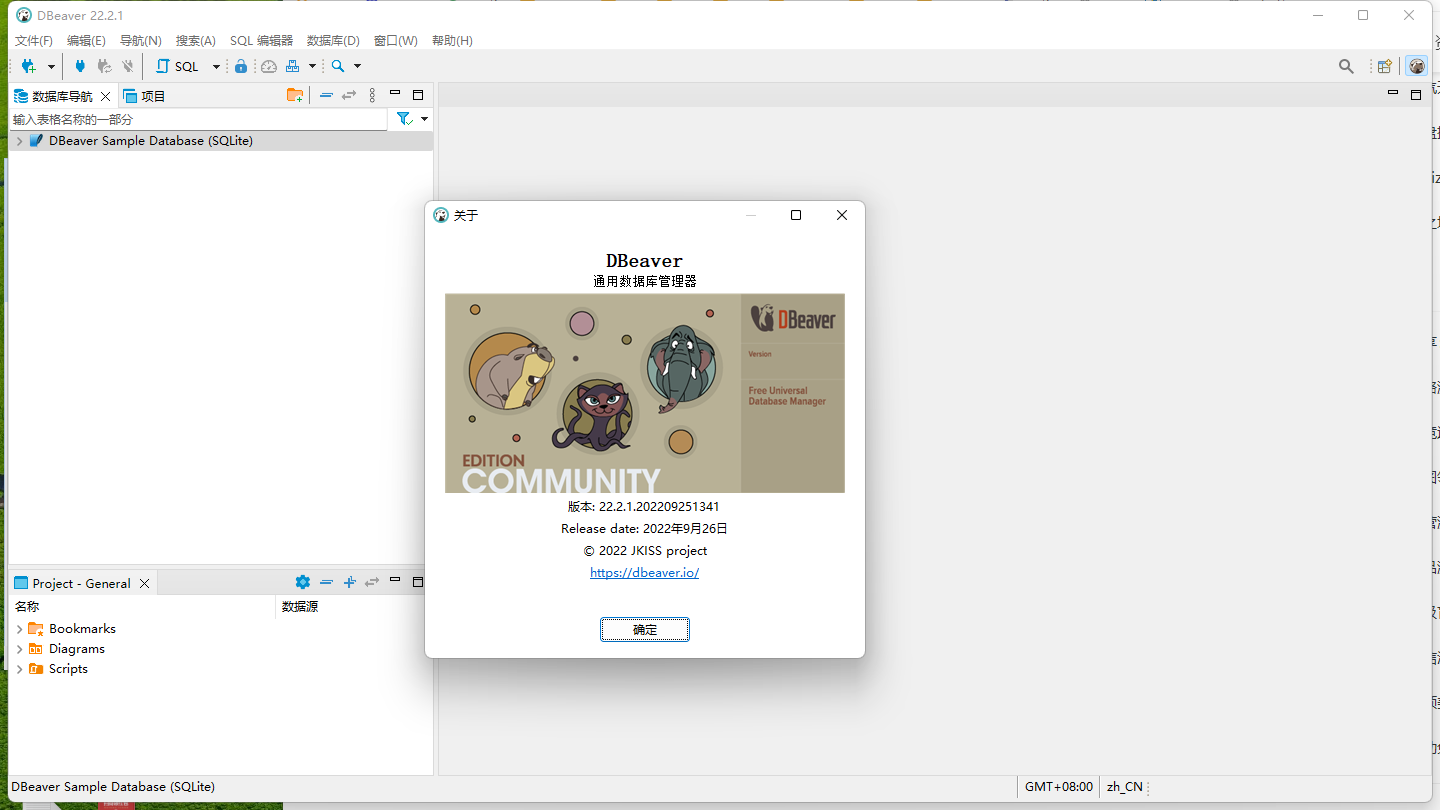1440x810 pixels.
Task: Click the 确定 button in the About dialog
Action: (644, 629)
